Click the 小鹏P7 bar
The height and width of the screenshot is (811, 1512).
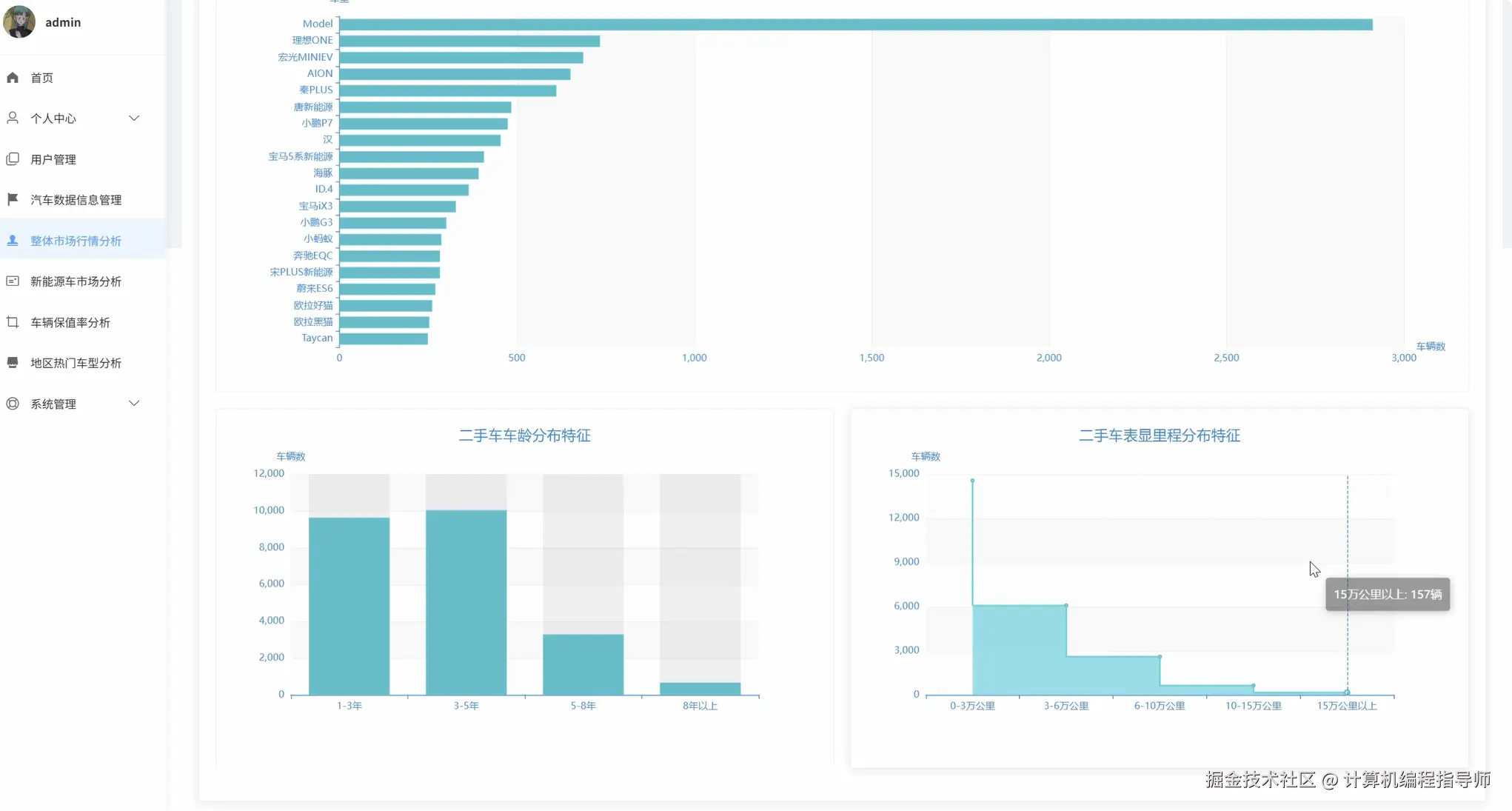[424, 124]
